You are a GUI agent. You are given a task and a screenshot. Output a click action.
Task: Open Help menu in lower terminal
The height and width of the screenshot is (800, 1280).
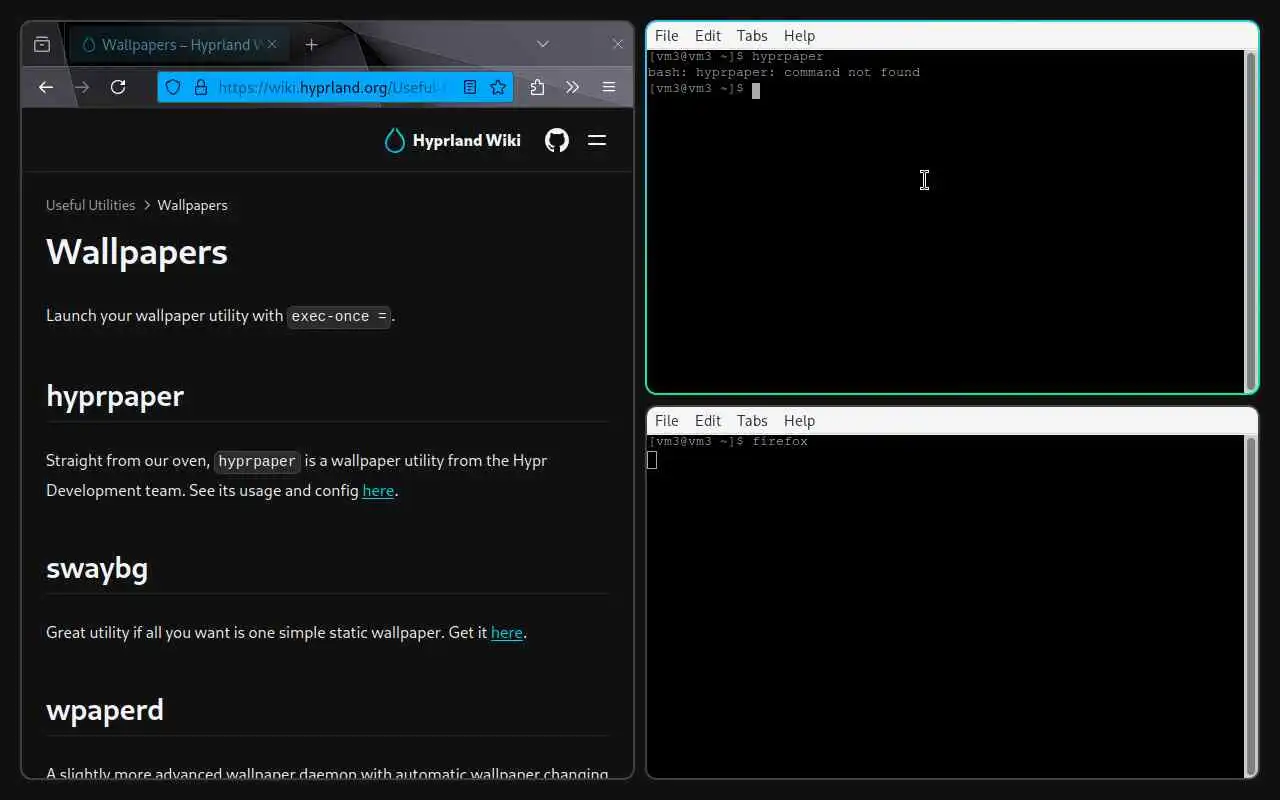[x=799, y=421]
